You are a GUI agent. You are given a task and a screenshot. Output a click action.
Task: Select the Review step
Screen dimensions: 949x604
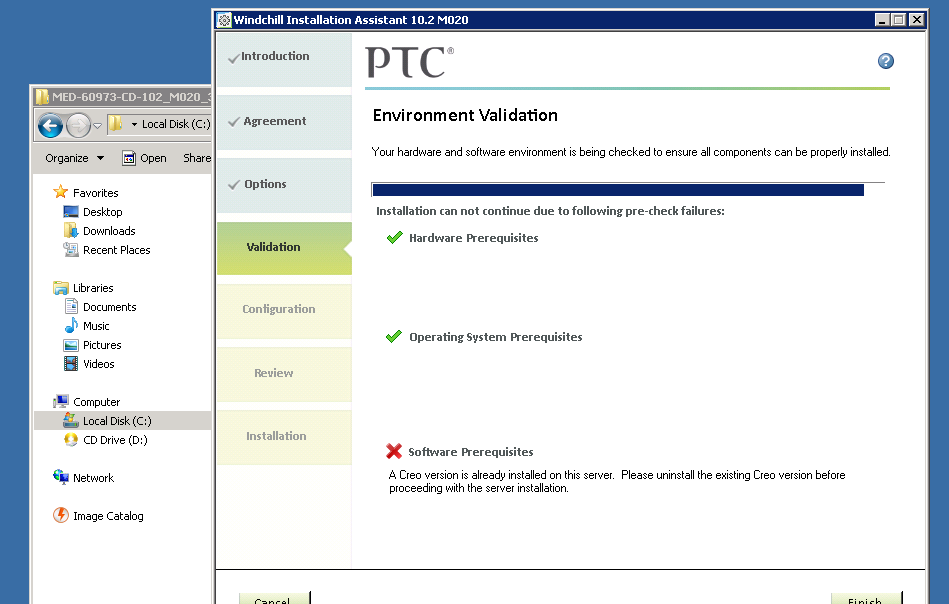(284, 375)
